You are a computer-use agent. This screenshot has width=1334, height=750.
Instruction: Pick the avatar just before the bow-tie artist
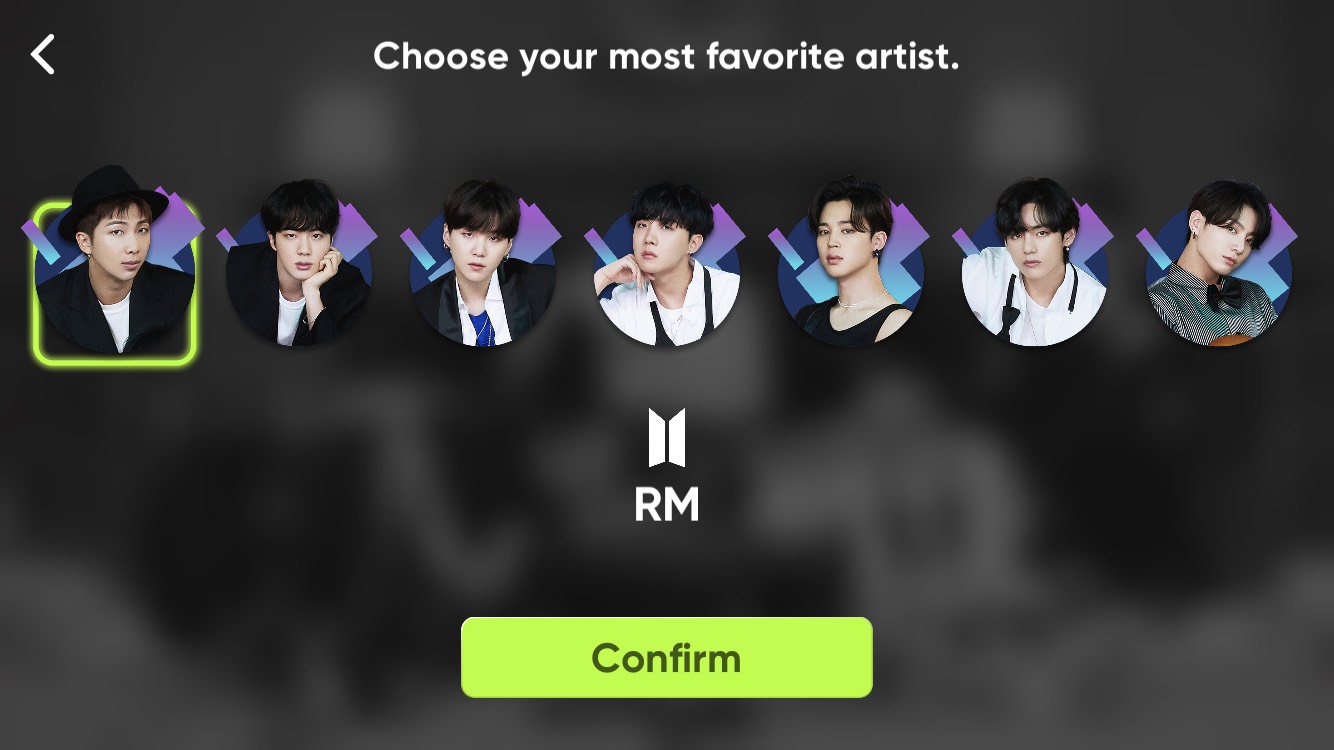pos(1035,265)
